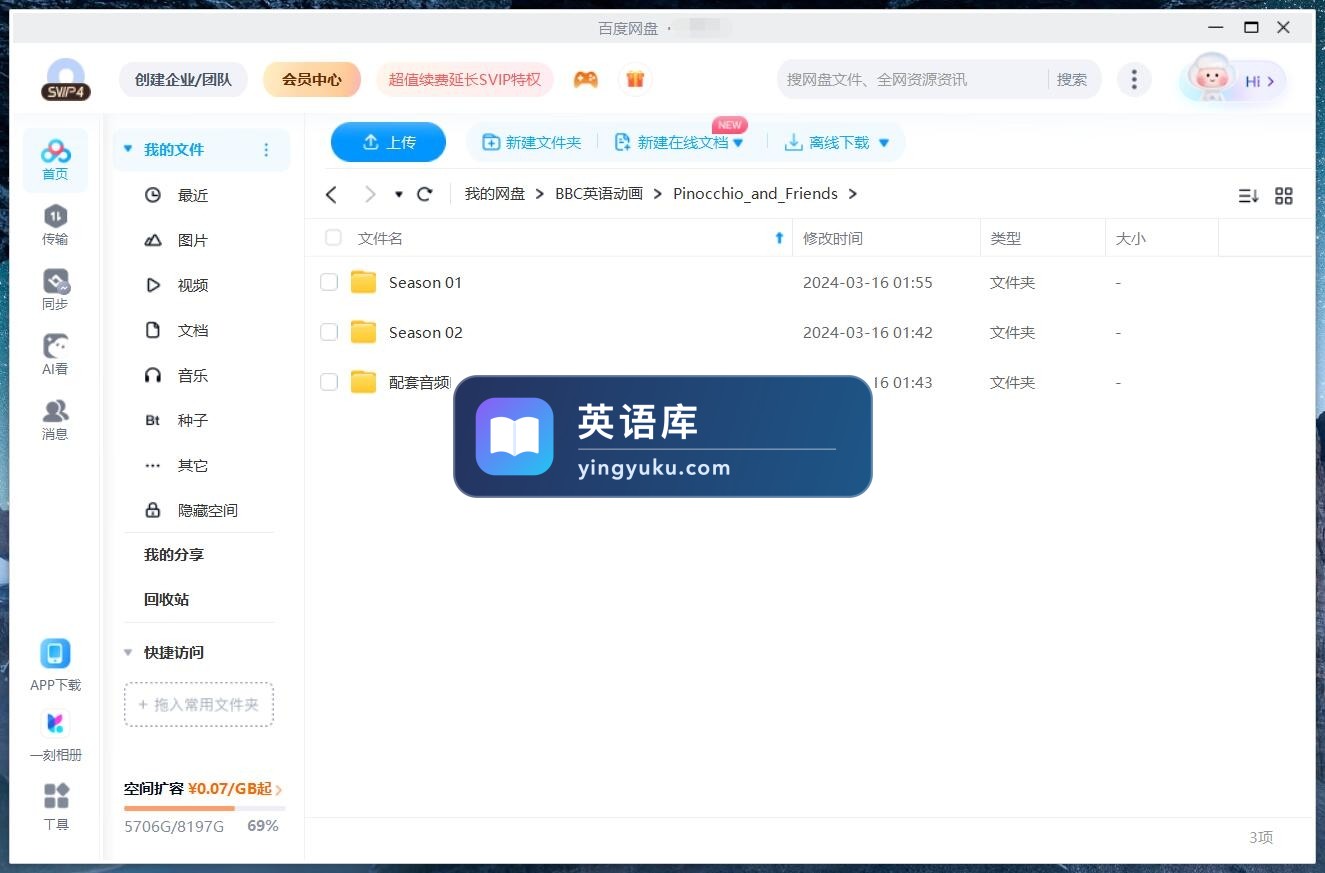Go to BBC英语动画 in breadcrumb
The width and height of the screenshot is (1325, 873).
pos(599,194)
